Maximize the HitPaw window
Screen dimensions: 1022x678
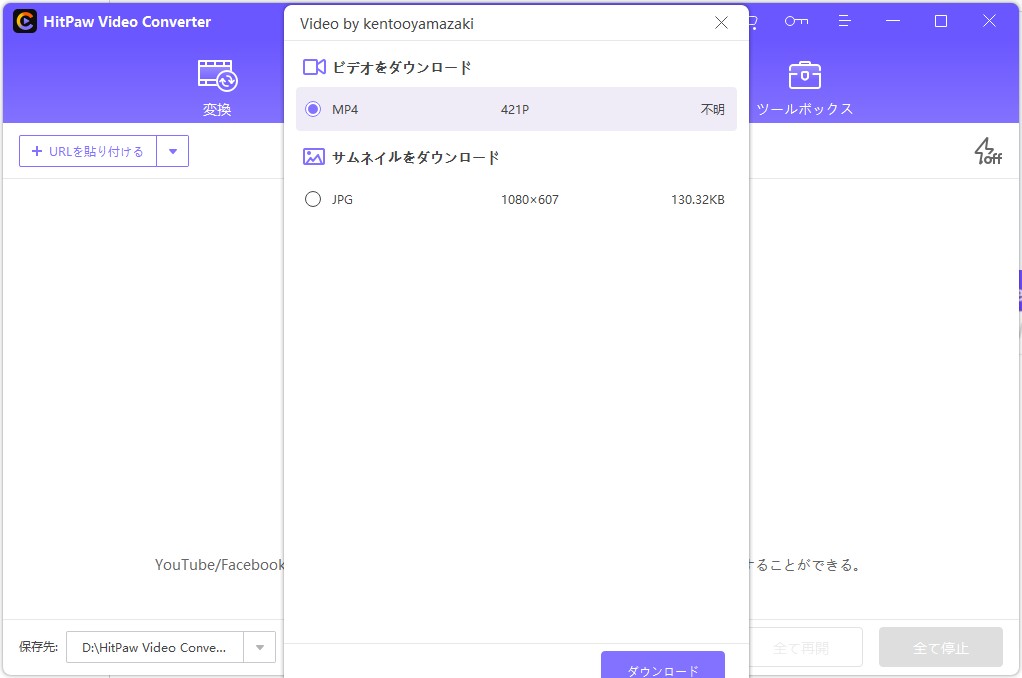[x=941, y=22]
